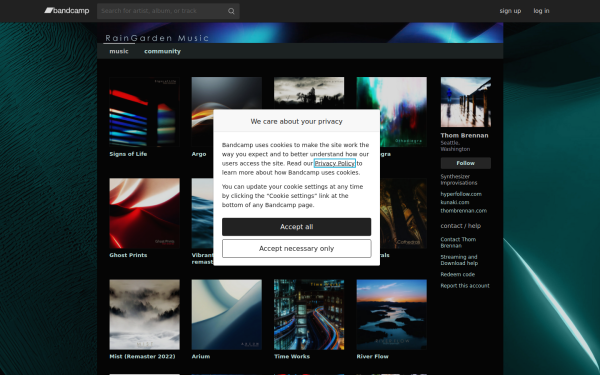The width and height of the screenshot is (600, 375).
Task: Click the Synthesizer Improvisations bio text
Action: [458, 179]
